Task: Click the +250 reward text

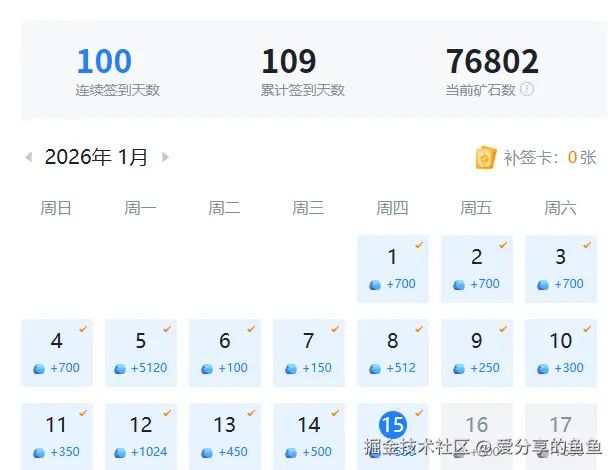Action: click(x=485, y=368)
